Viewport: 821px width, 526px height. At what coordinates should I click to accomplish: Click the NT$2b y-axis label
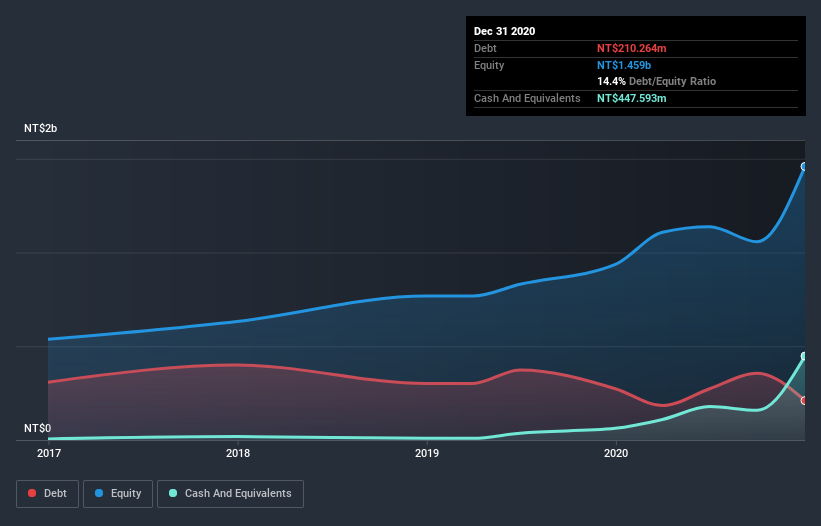40,128
